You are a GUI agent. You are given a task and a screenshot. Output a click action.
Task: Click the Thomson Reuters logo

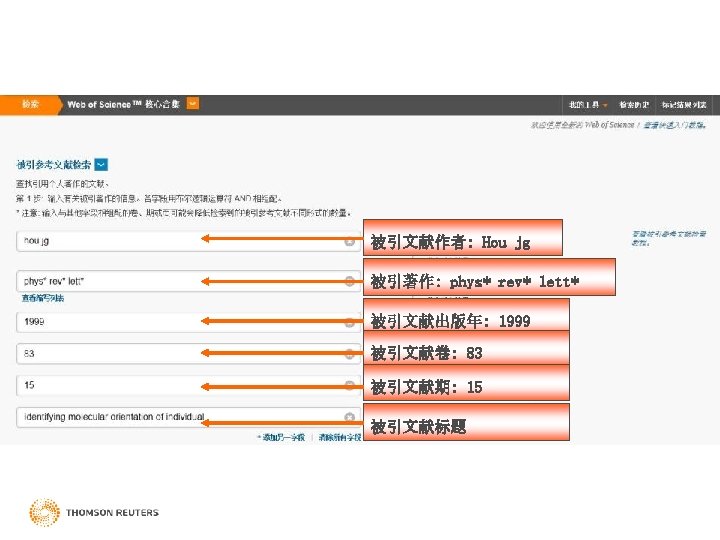coord(94,512)
